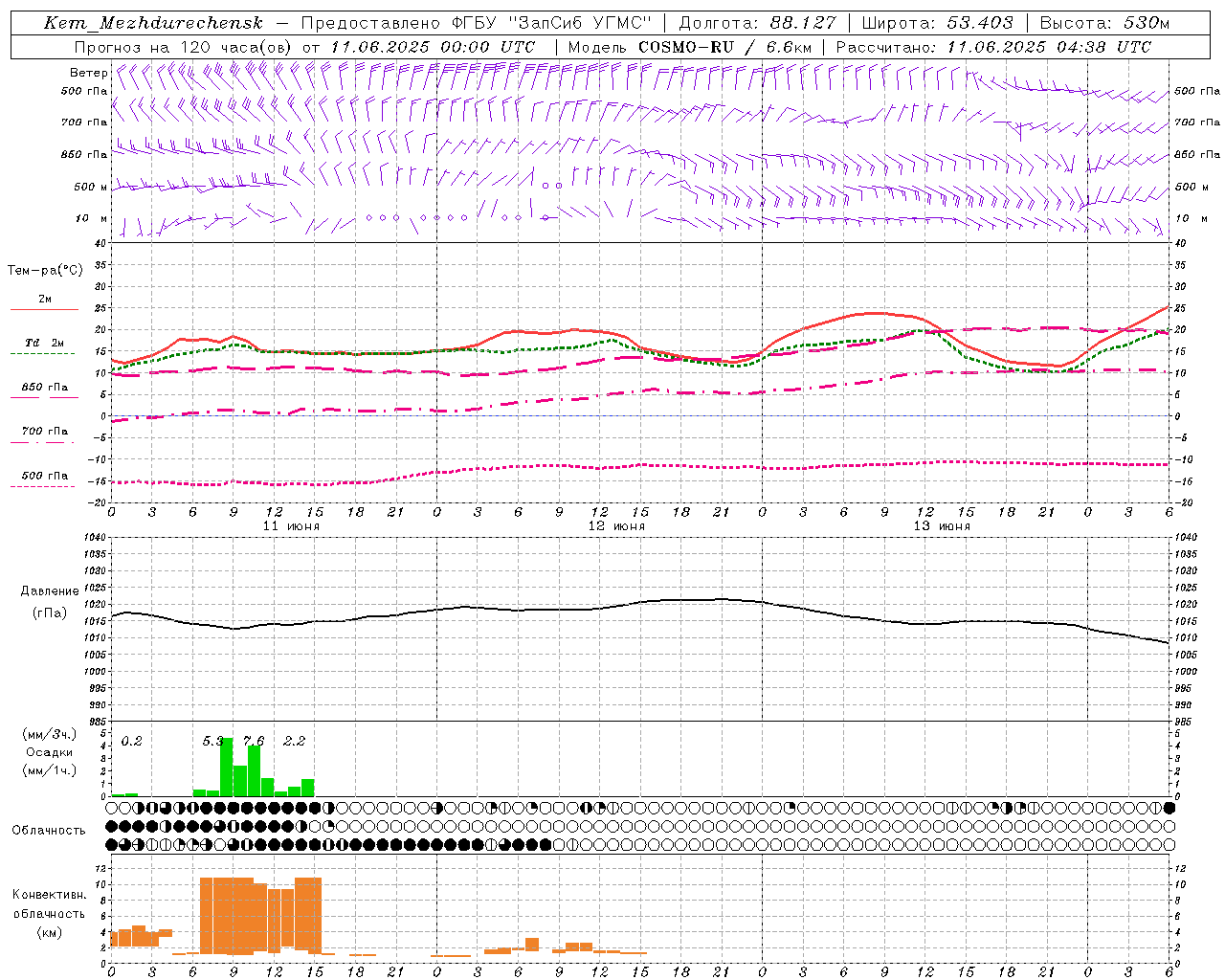This screenshot has width=1225, height=980.
Task: Click the date label 13 июня
Action: pyautogui.click(x=942, y=526)
